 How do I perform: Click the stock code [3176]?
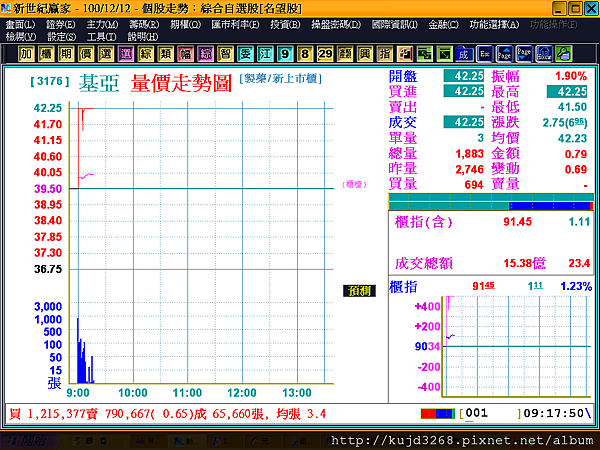click(50, 81)
